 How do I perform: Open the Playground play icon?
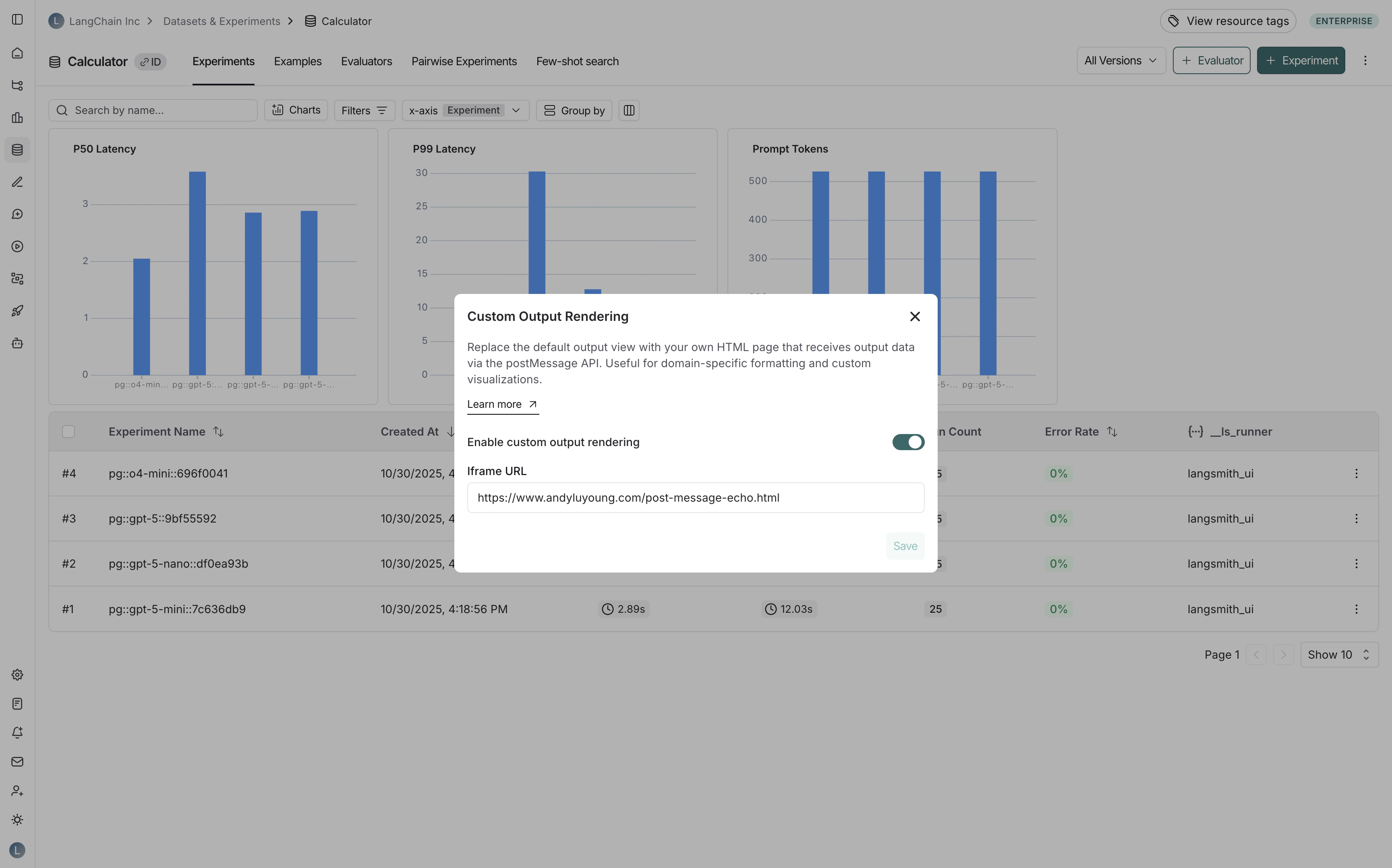[17, 246]
